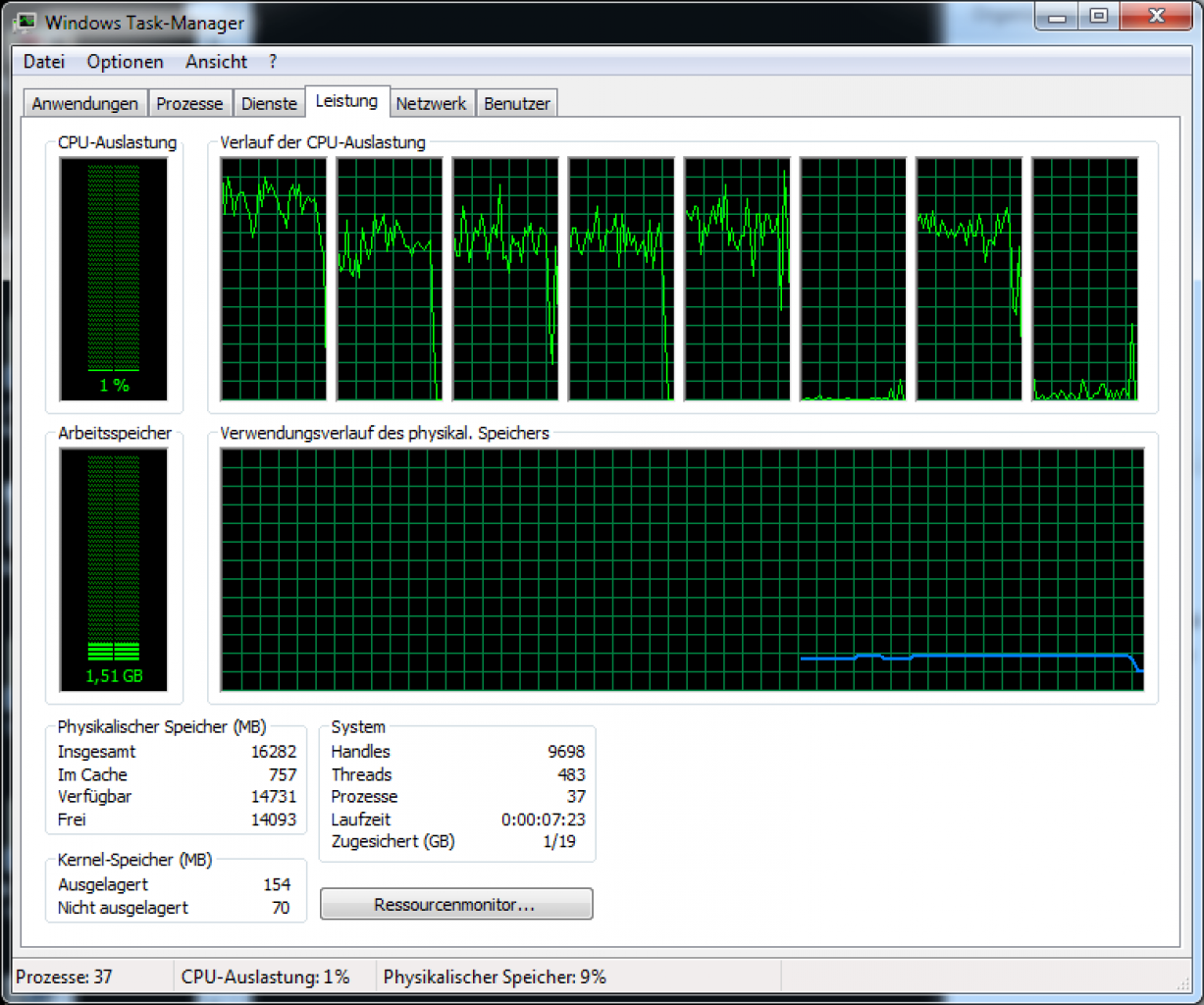Click the Frei value 14093
This screenshot has width=1204, height=1005.
(274, 820)
